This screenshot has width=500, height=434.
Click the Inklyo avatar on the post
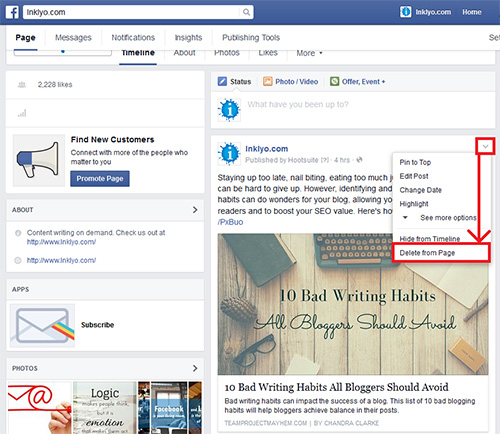tap(229, 154)
